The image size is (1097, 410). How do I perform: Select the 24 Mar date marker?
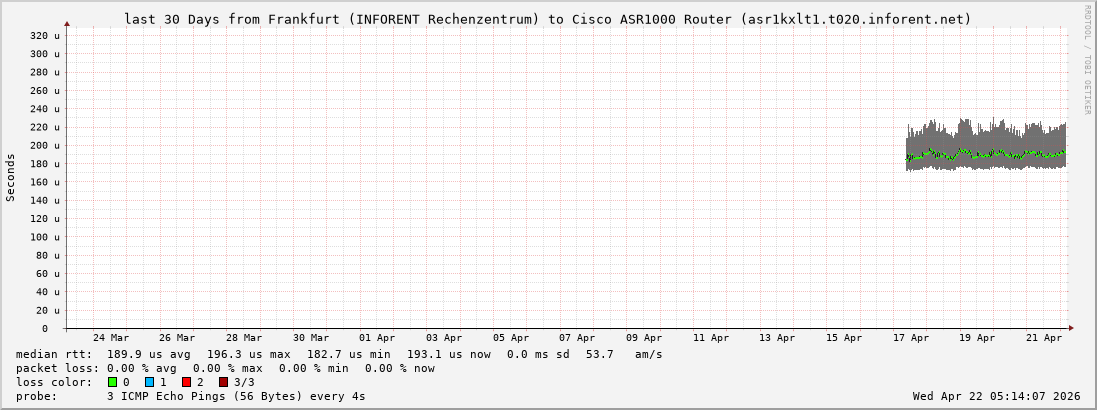110,338
